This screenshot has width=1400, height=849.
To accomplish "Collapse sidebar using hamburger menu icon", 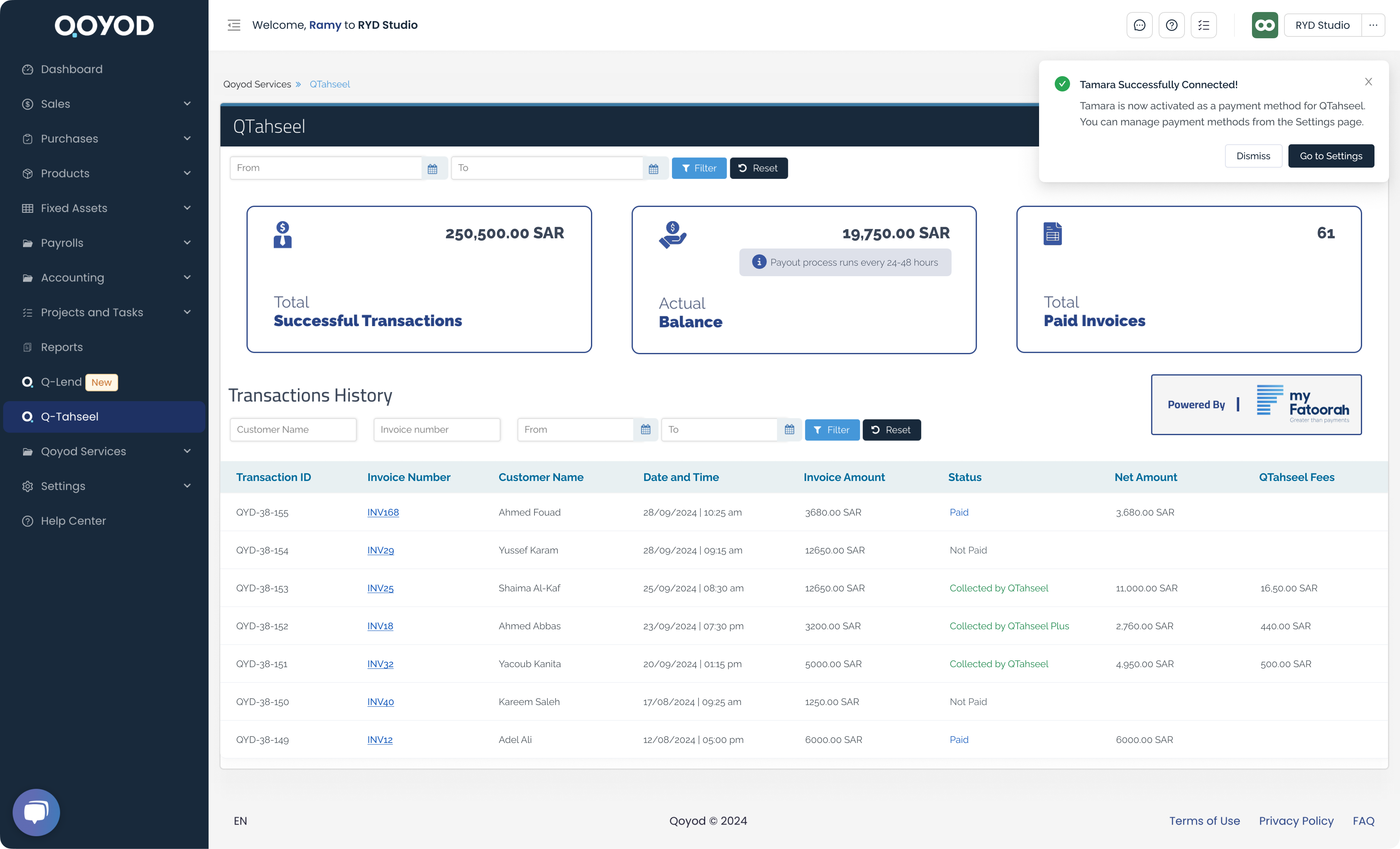I will tap(234, 25).
